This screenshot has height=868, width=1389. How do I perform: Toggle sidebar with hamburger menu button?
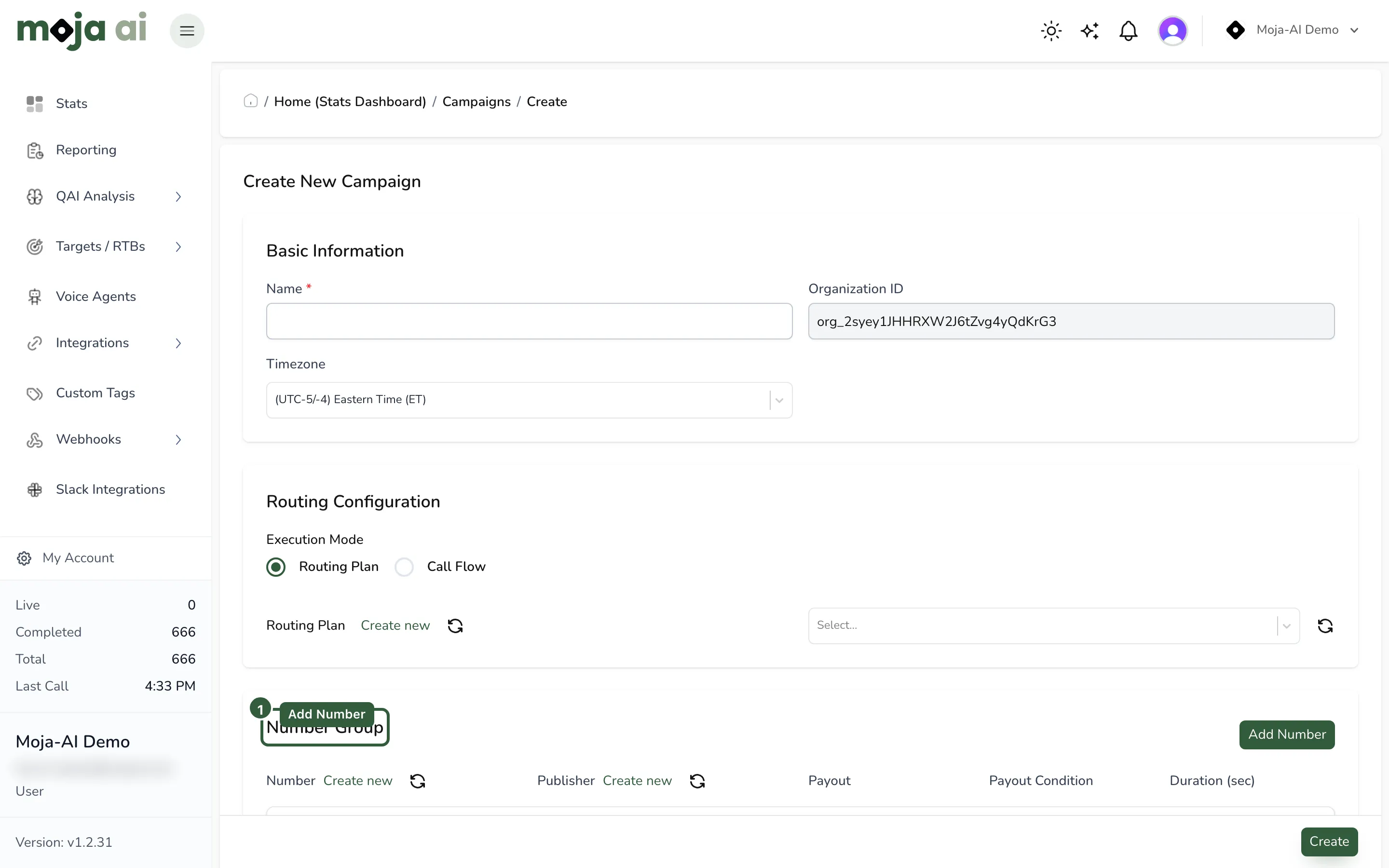click(x=187, y=30)
